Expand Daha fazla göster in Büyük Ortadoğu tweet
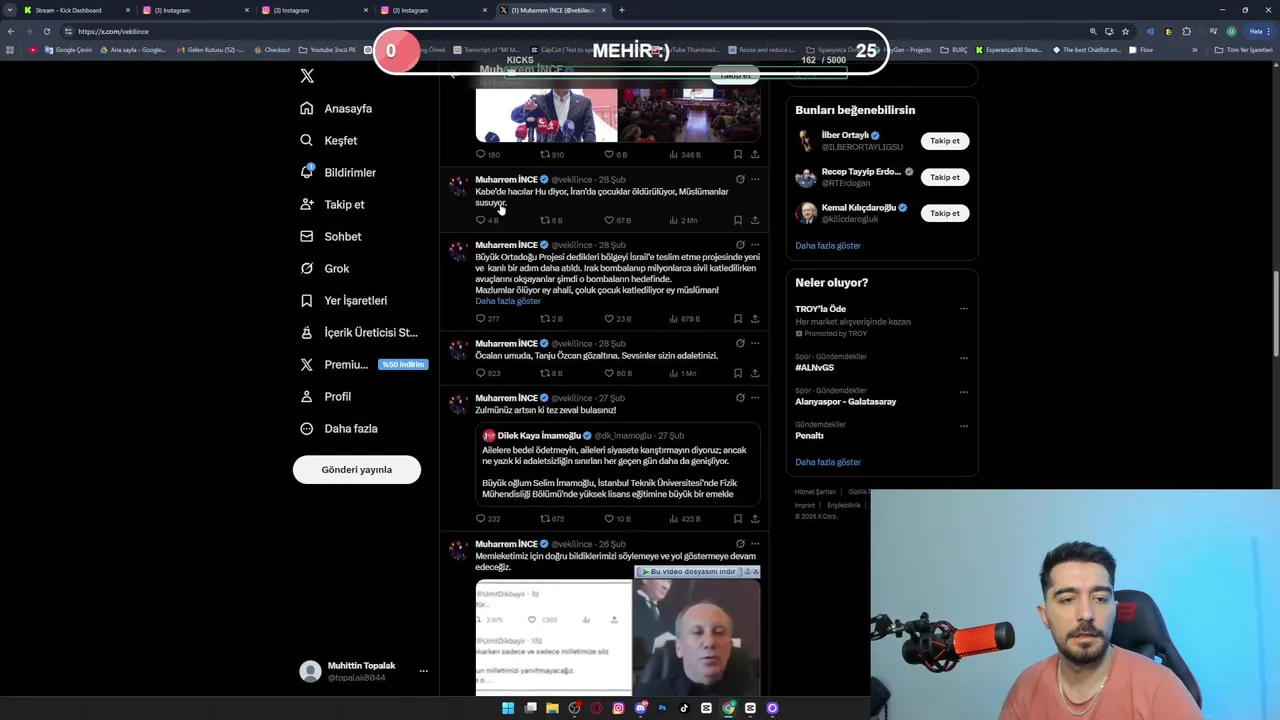Image resolution: width=1280 pixels, height=720 pixels. 508,301
